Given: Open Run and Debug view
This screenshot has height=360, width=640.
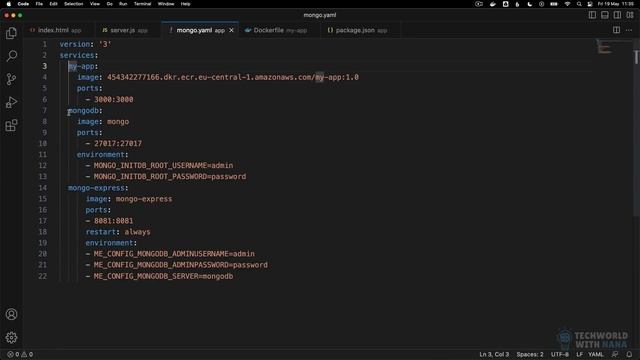Looking at the screenshot, I should click(11, 102).
